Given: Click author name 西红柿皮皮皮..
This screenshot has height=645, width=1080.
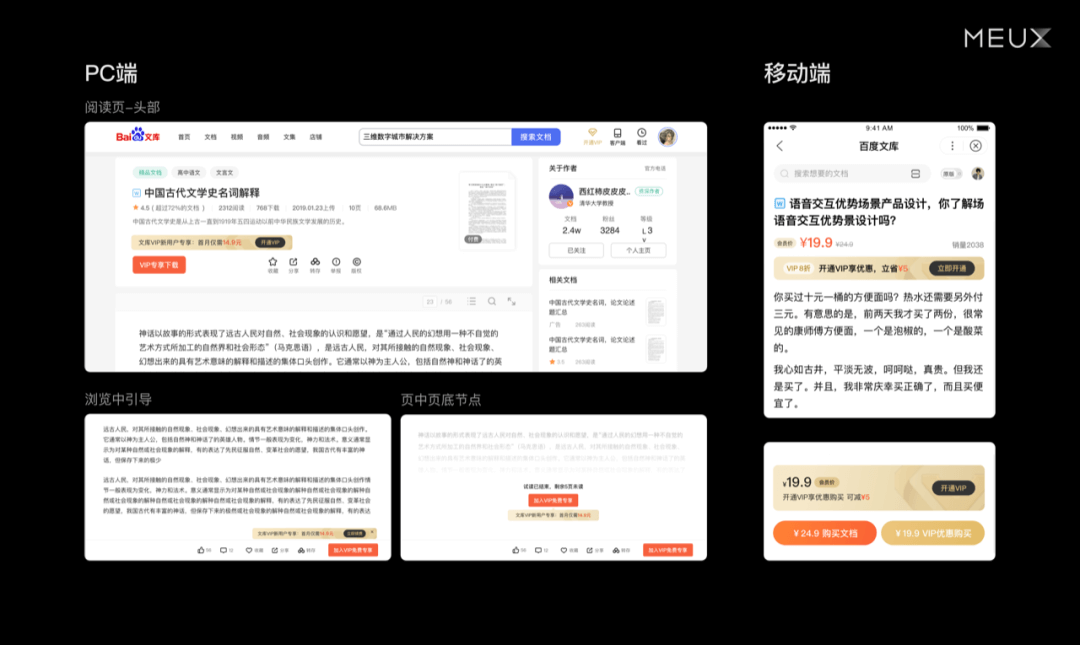Looking at the screenshot, I should click(x=604, y=192).
